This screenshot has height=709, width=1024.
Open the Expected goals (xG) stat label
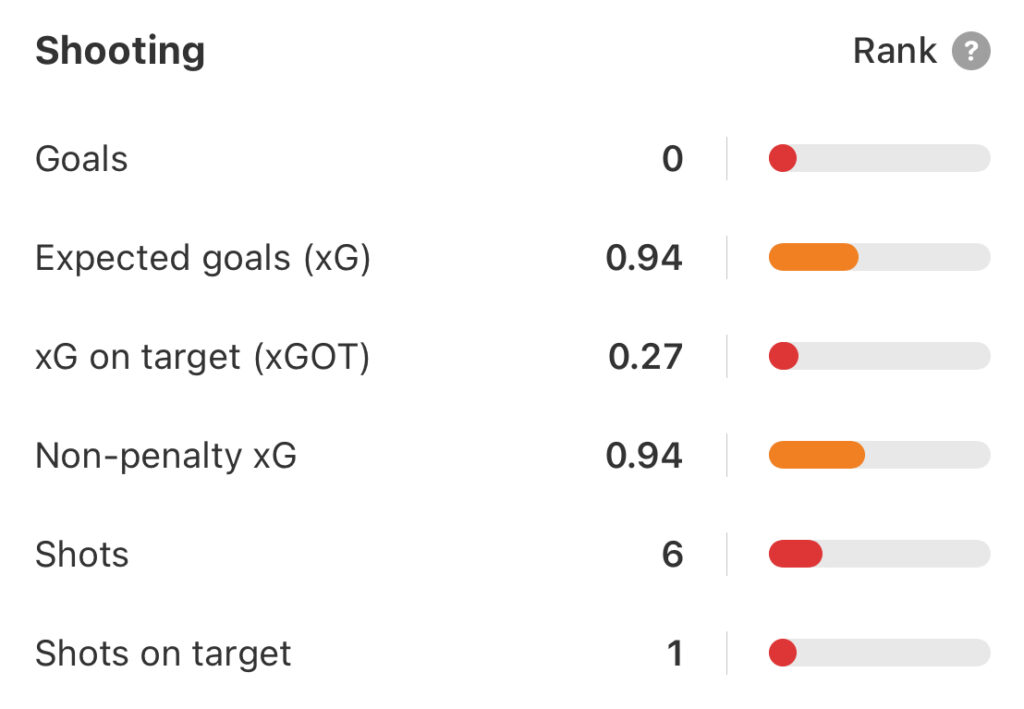pos(203,258)
